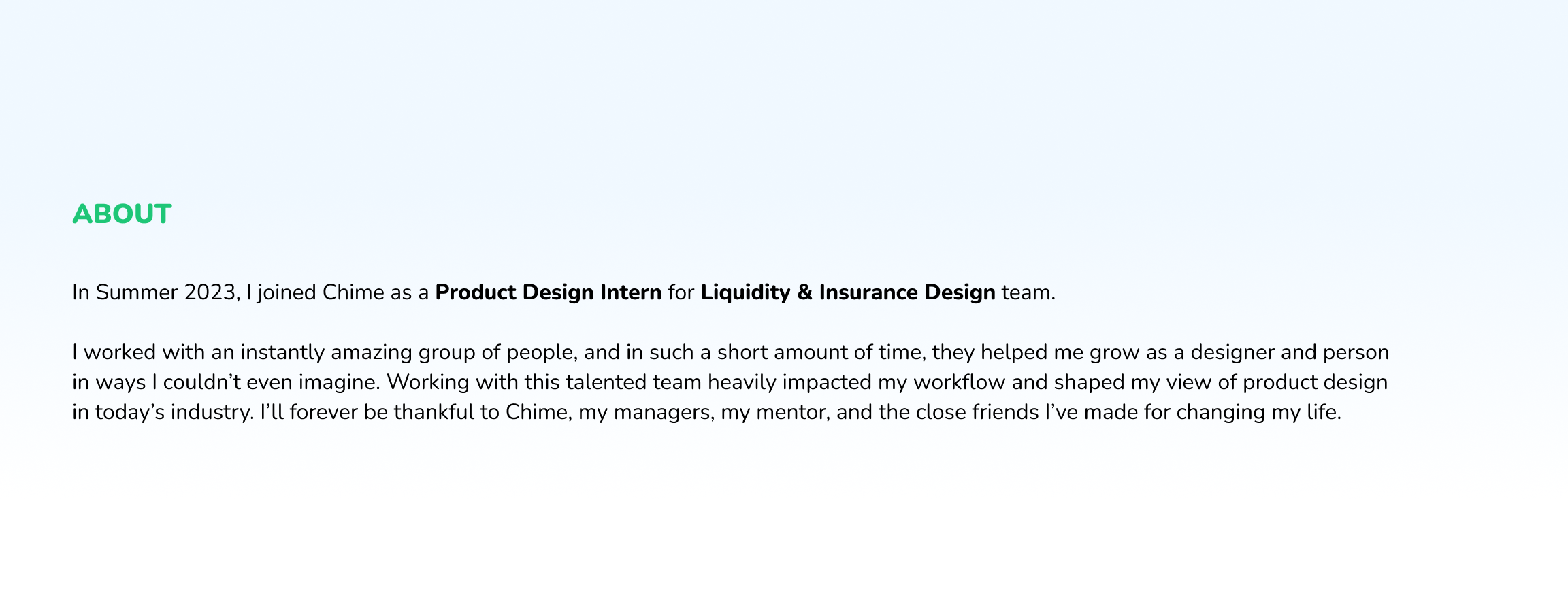Click the bold "Product Design Intern" text
The width and height of the screenshot is (1568, 589).
548,292
